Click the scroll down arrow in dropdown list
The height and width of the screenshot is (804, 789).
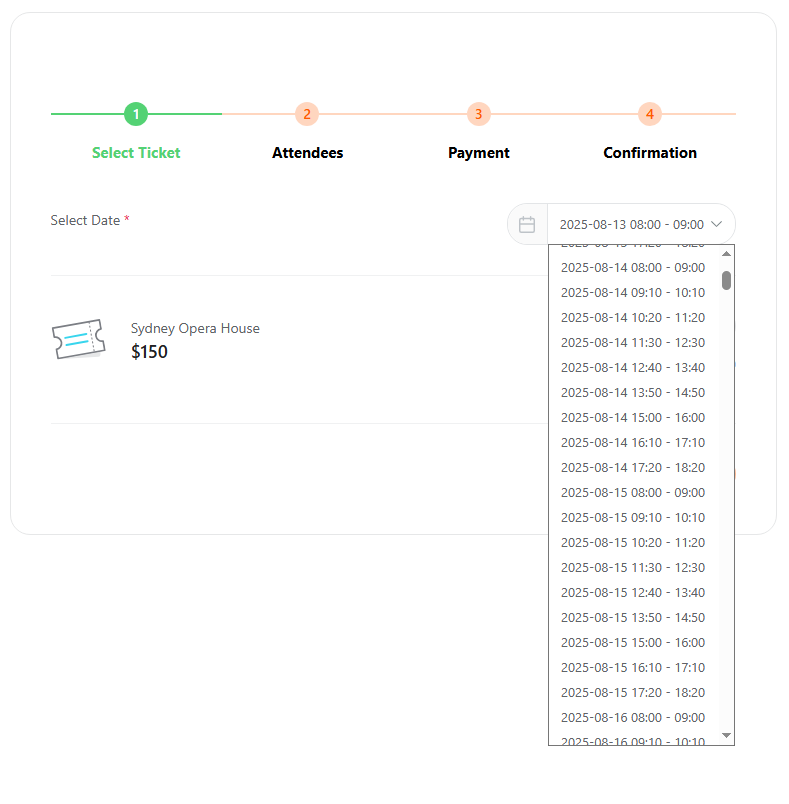(726, 736)
